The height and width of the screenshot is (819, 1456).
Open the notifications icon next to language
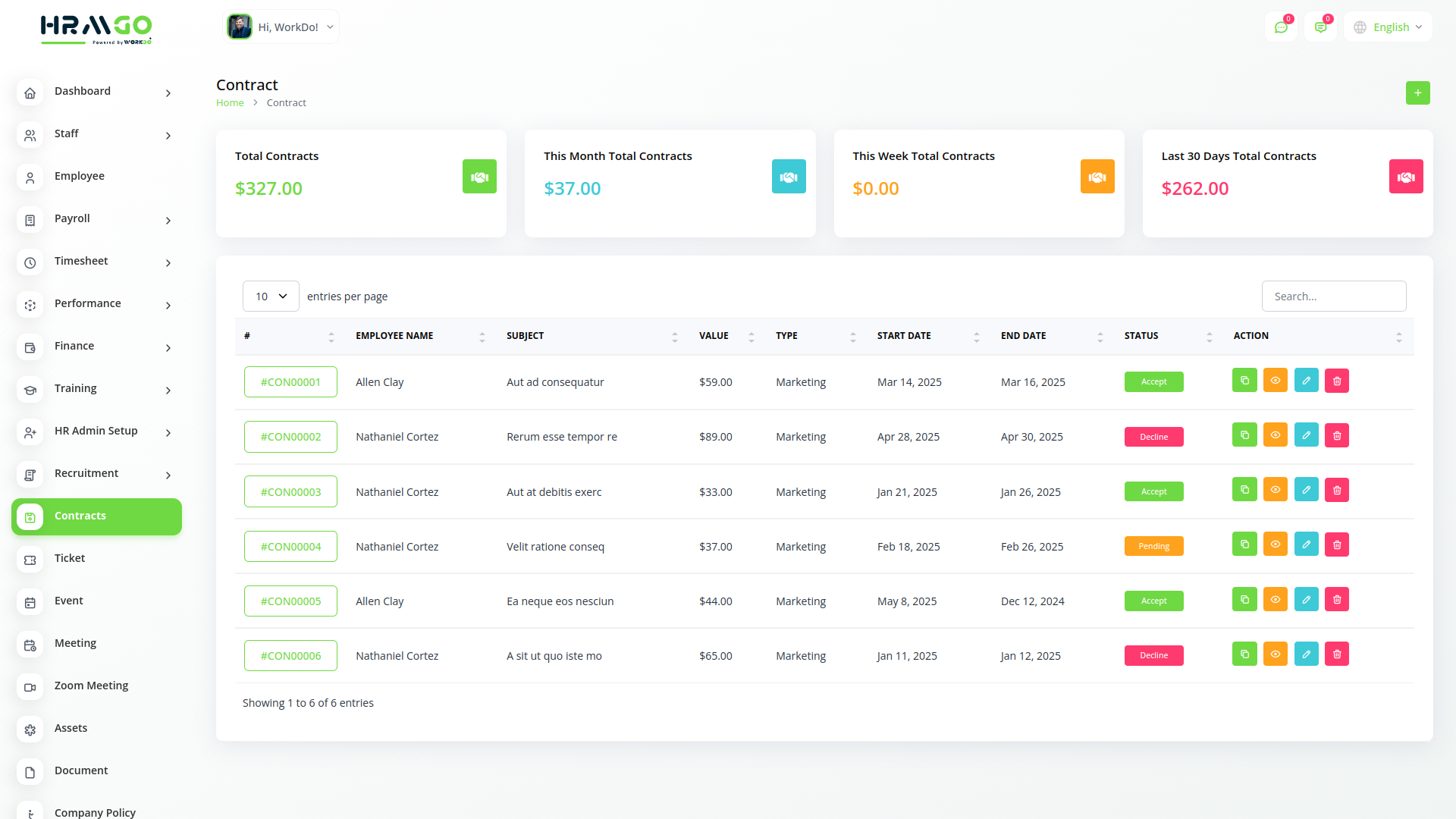(x=1320, y=27)
